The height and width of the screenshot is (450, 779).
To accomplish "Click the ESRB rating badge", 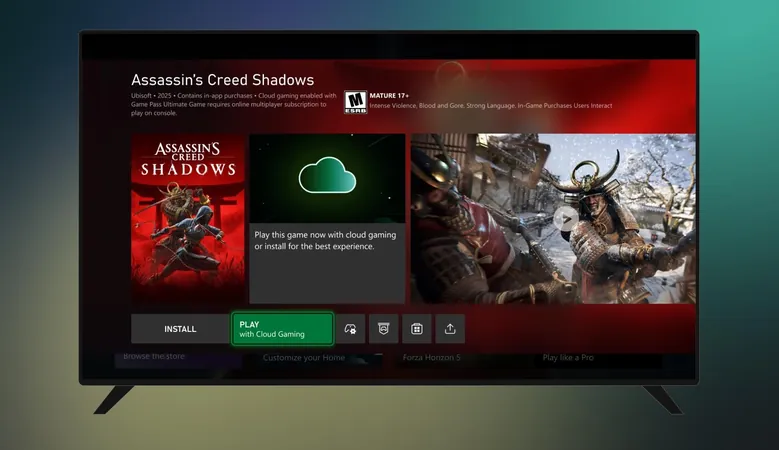I will pyautogui.click(x=355, y=102).
